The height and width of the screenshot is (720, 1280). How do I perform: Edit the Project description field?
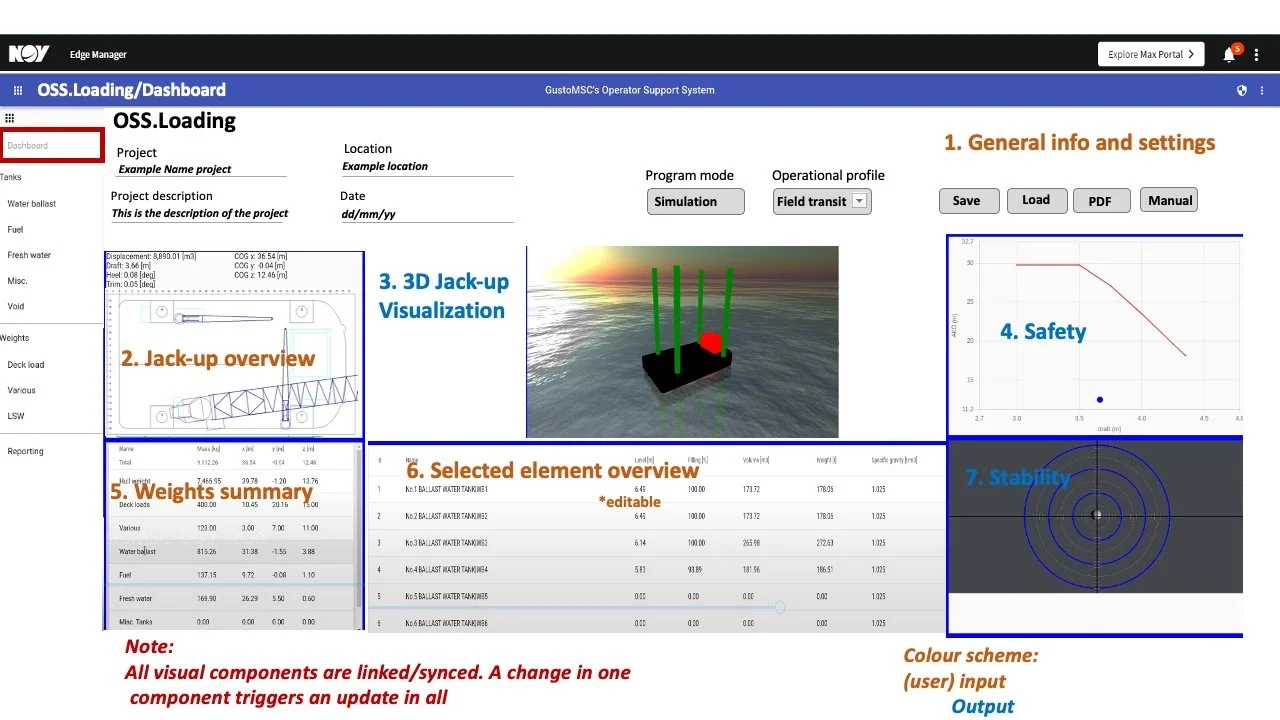(x=200, y=213)
